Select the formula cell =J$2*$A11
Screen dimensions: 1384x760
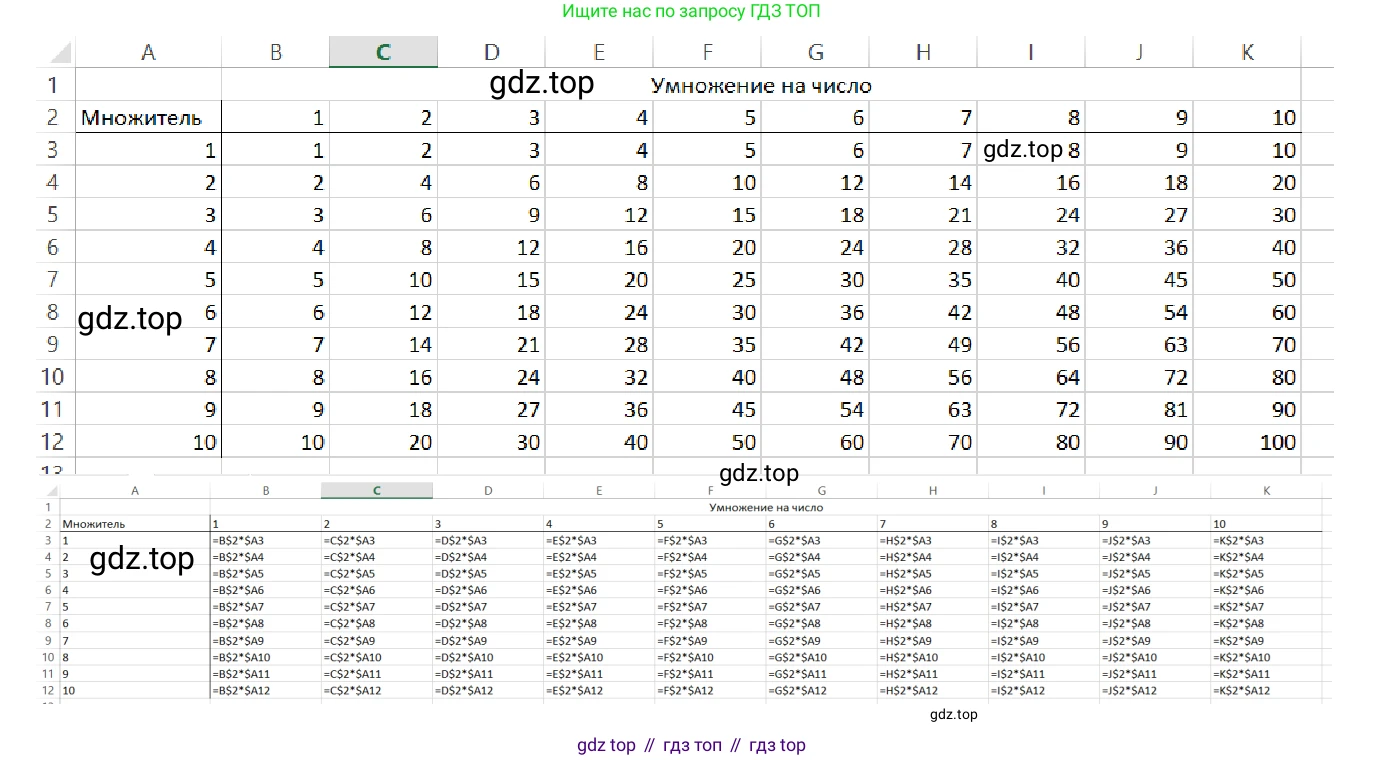(1155, 674)
